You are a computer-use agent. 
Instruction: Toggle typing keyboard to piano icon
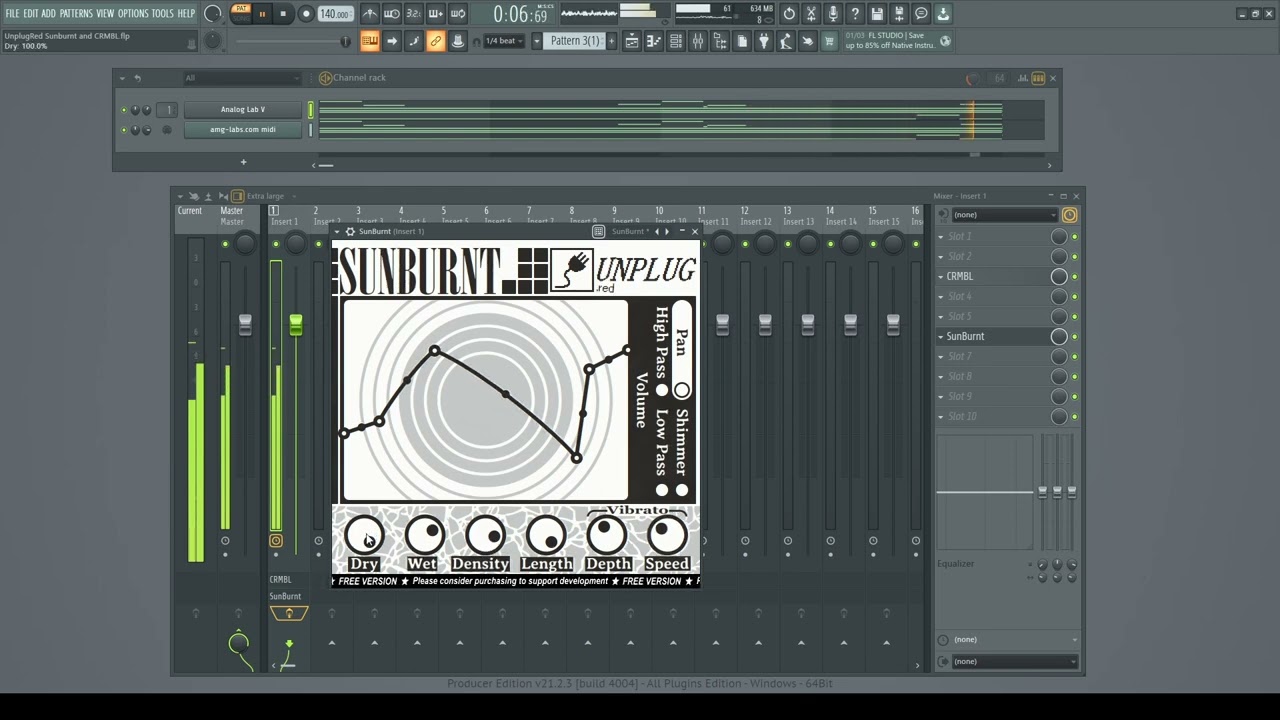370,41
